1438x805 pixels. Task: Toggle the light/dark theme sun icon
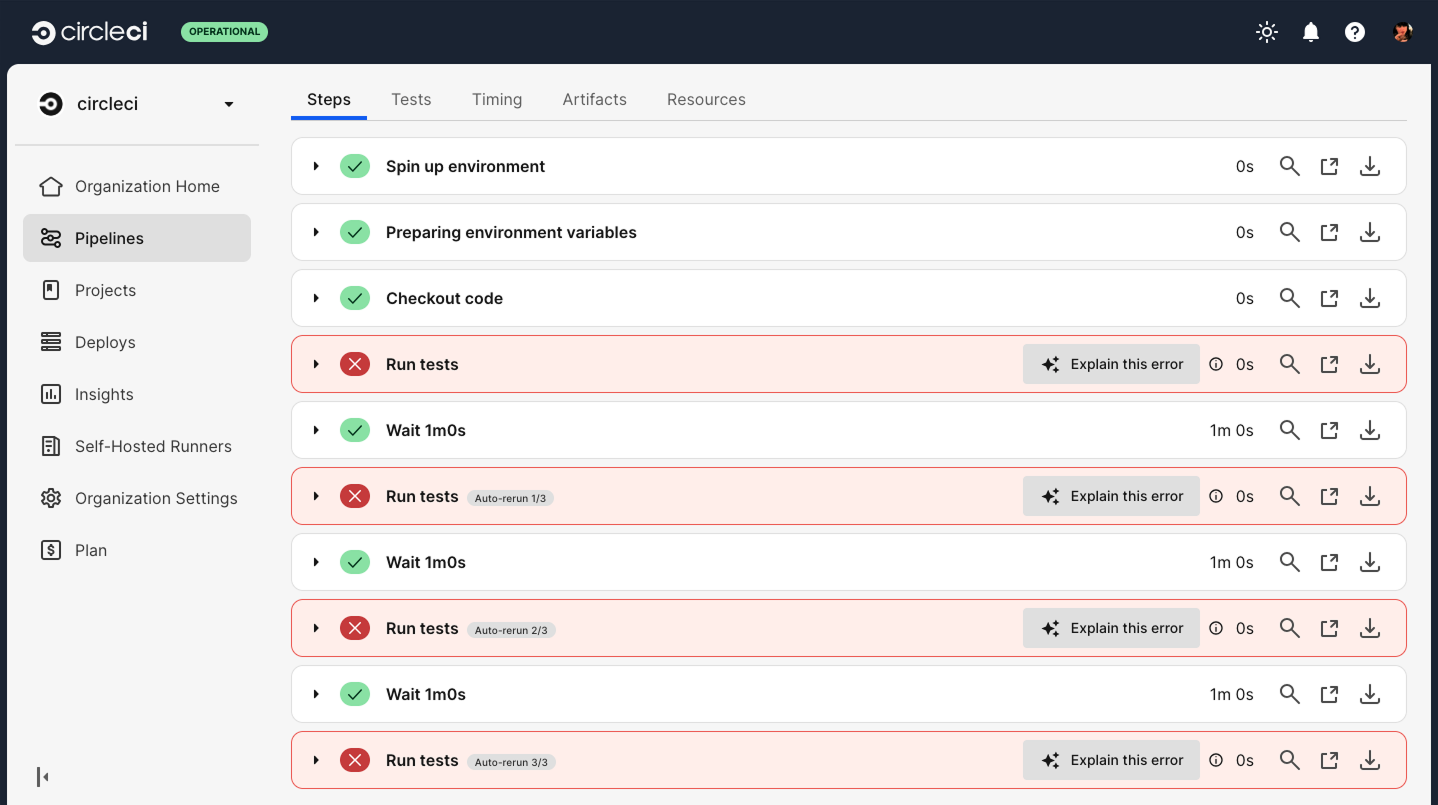click(1267, 32)
